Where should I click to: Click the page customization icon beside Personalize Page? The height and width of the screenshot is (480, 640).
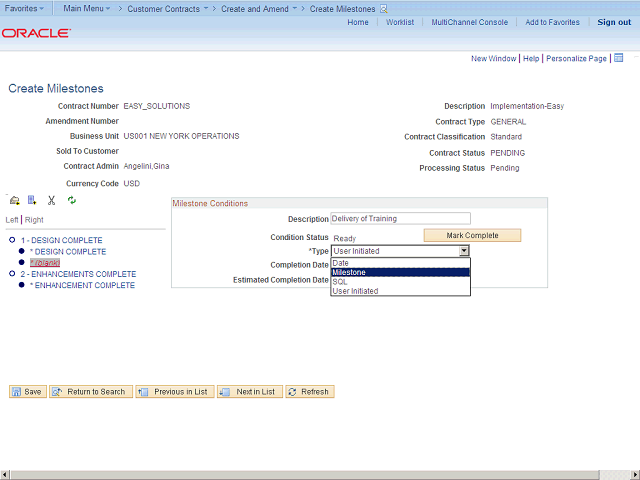pos(619,58)
